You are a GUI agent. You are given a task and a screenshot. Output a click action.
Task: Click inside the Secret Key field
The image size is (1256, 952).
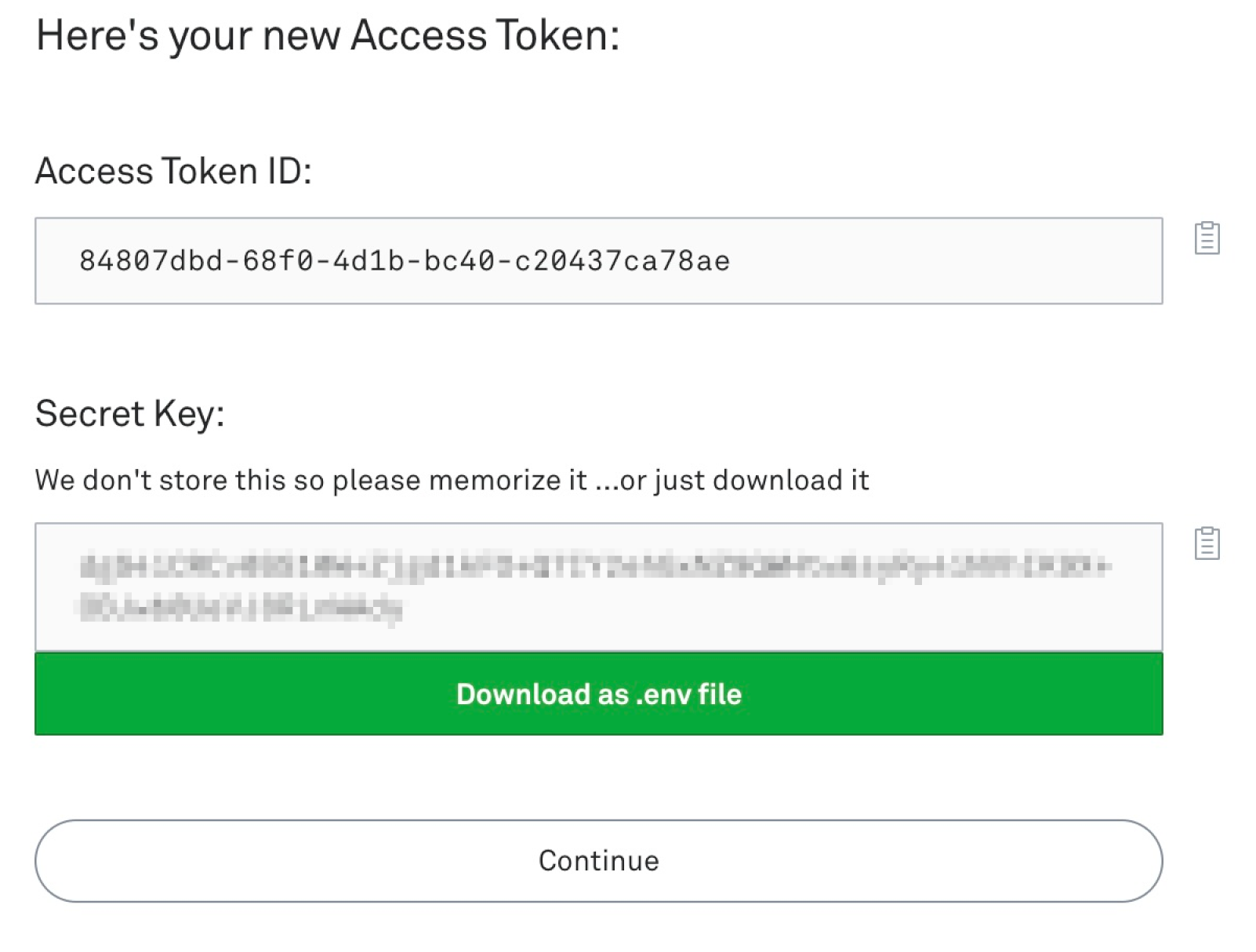pyautogui.click(x=597, y=584)
